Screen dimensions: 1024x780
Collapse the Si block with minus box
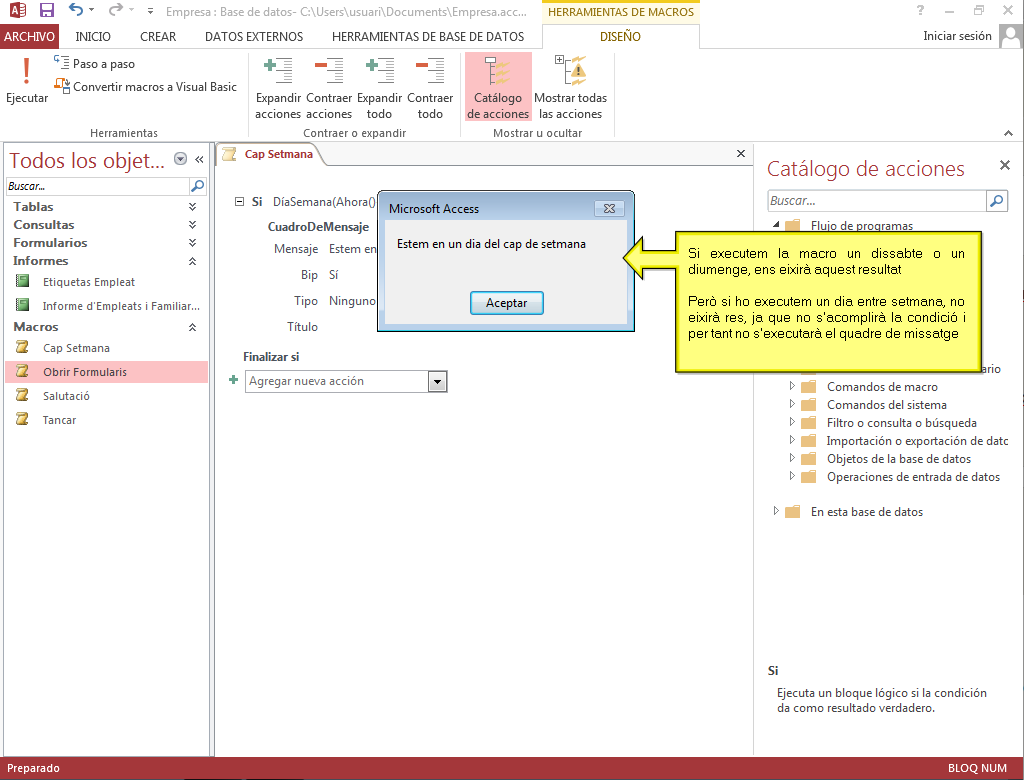(239, 202)
